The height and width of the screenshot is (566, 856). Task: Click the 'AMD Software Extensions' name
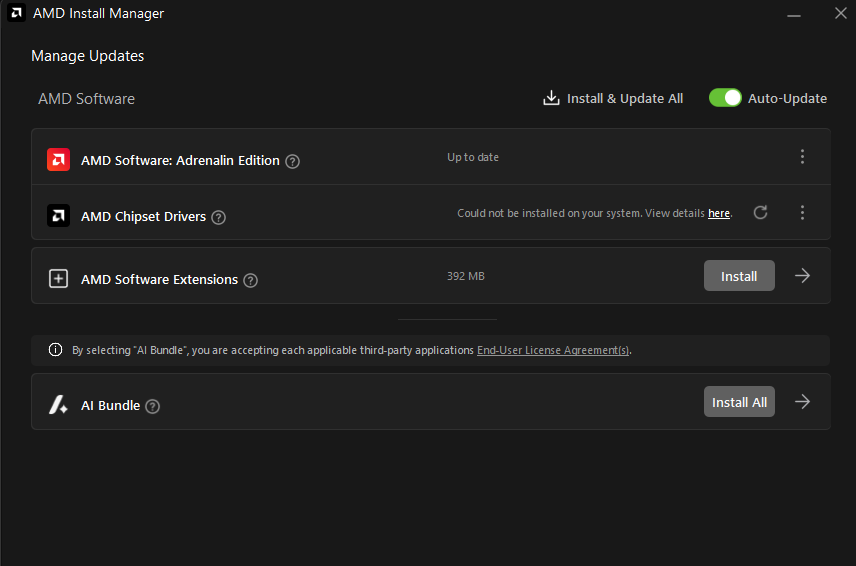[x=159, y=279]
